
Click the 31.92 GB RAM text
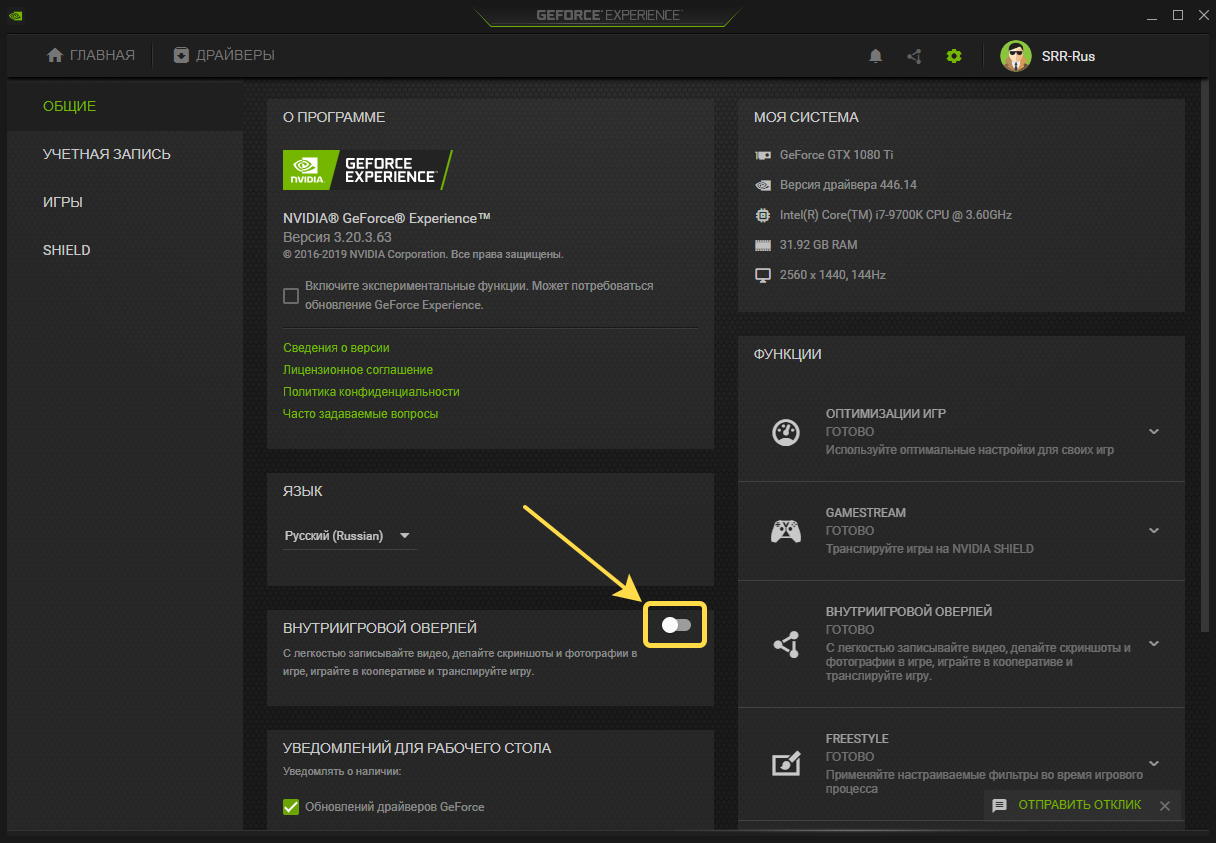coord(818,245)
